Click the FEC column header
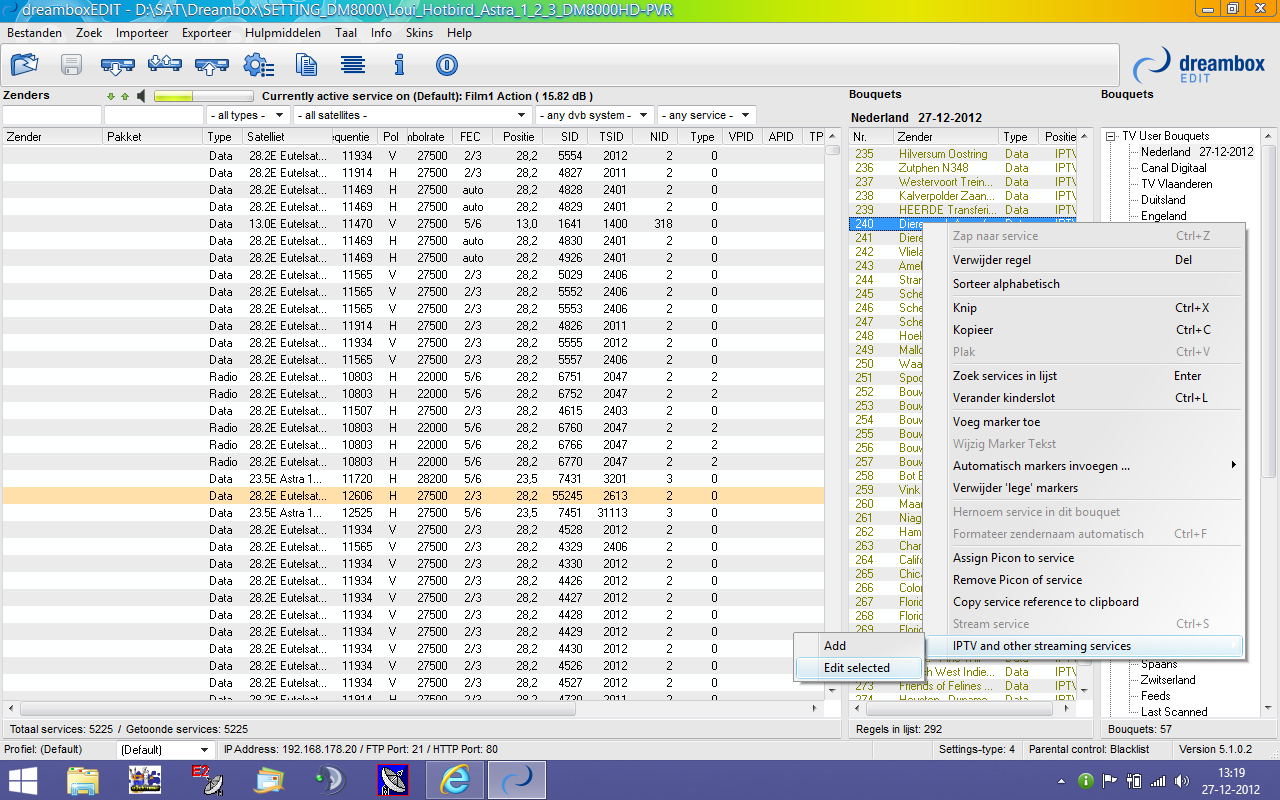Image resolution: width=1280 pixels, height=800 pixels. (x=472, y=137)
